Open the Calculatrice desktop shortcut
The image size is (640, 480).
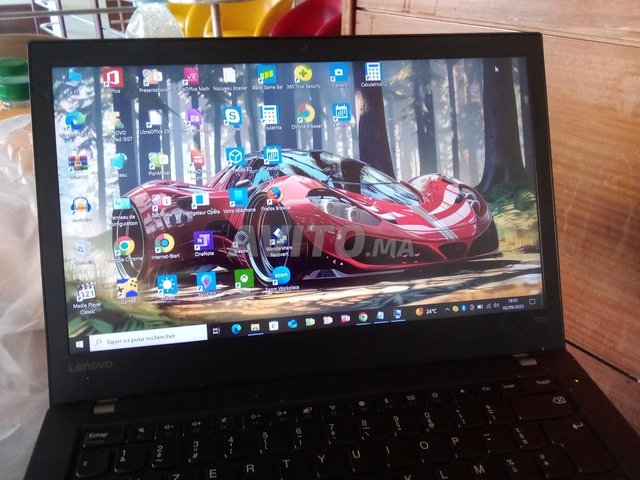(x=269, y=118)
